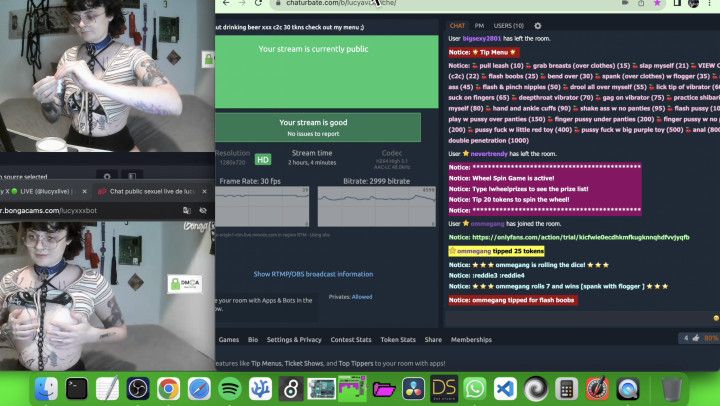This screenshot has height=406, width=720.
Task: Click translate icon in Bongacams address bar
Action: click(186, 210)
